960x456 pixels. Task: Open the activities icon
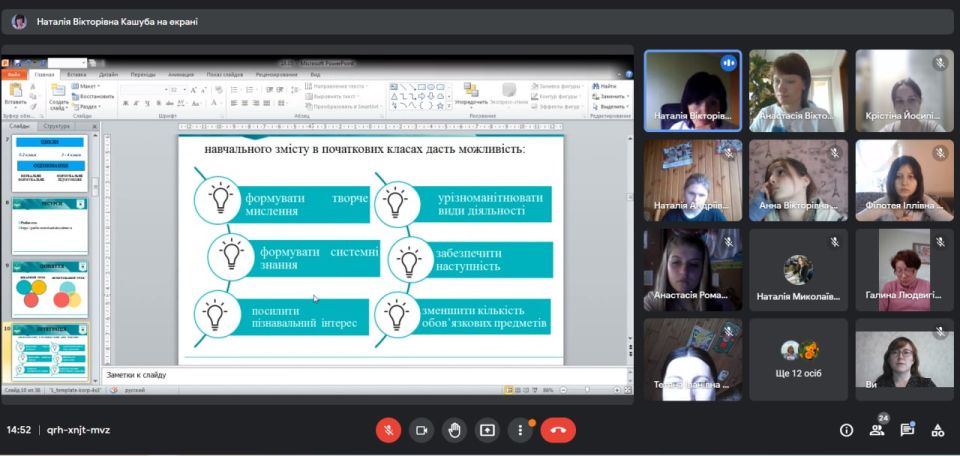[x=937, y=430]
